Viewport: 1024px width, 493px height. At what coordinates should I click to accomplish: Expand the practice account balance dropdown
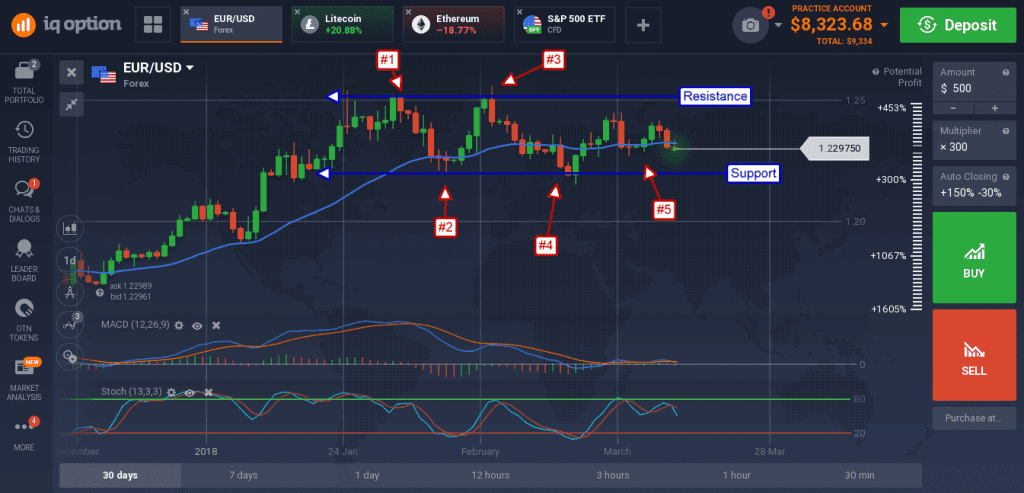tap(884, 25)
